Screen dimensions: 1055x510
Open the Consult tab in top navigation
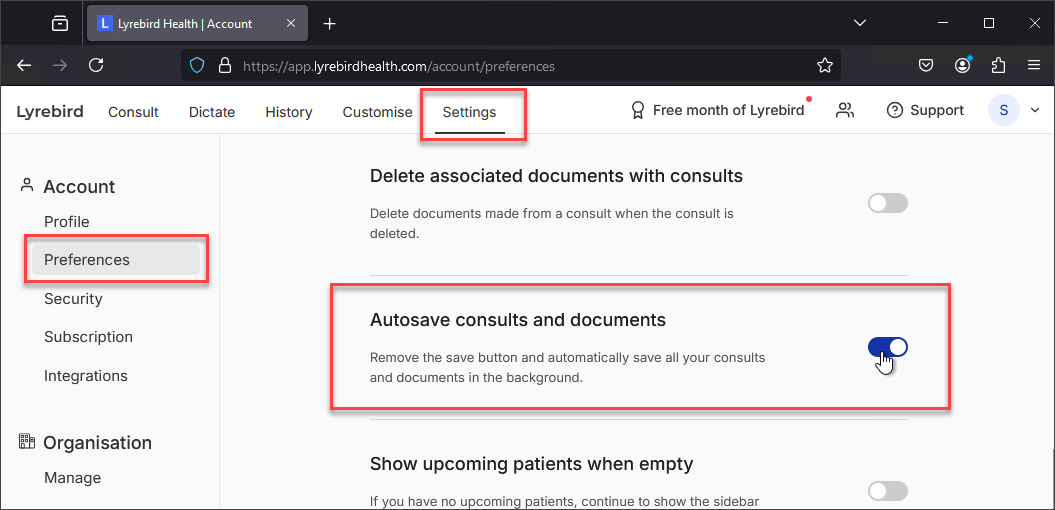tap(133, 112)
